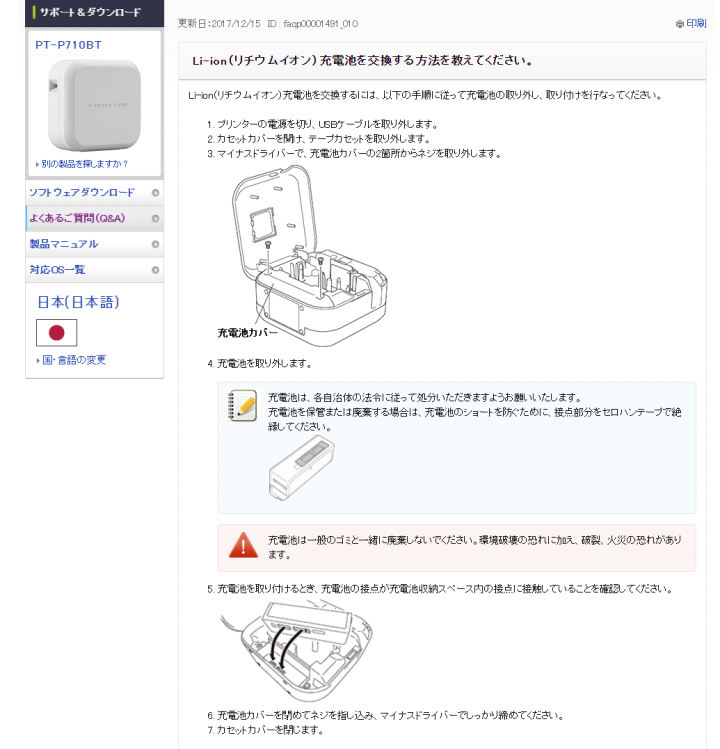Click the notepad pencil note icon
The width and height of the screenshot is (720, 749).
pos(243,406)
